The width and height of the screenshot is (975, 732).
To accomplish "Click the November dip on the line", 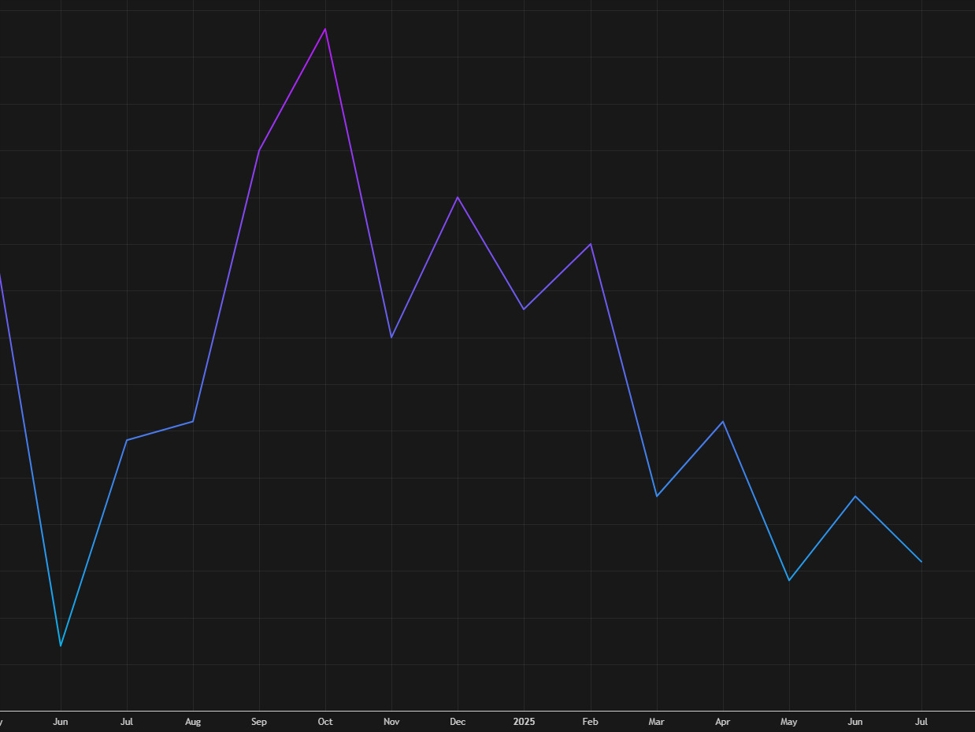I will [x=391, y=337].
